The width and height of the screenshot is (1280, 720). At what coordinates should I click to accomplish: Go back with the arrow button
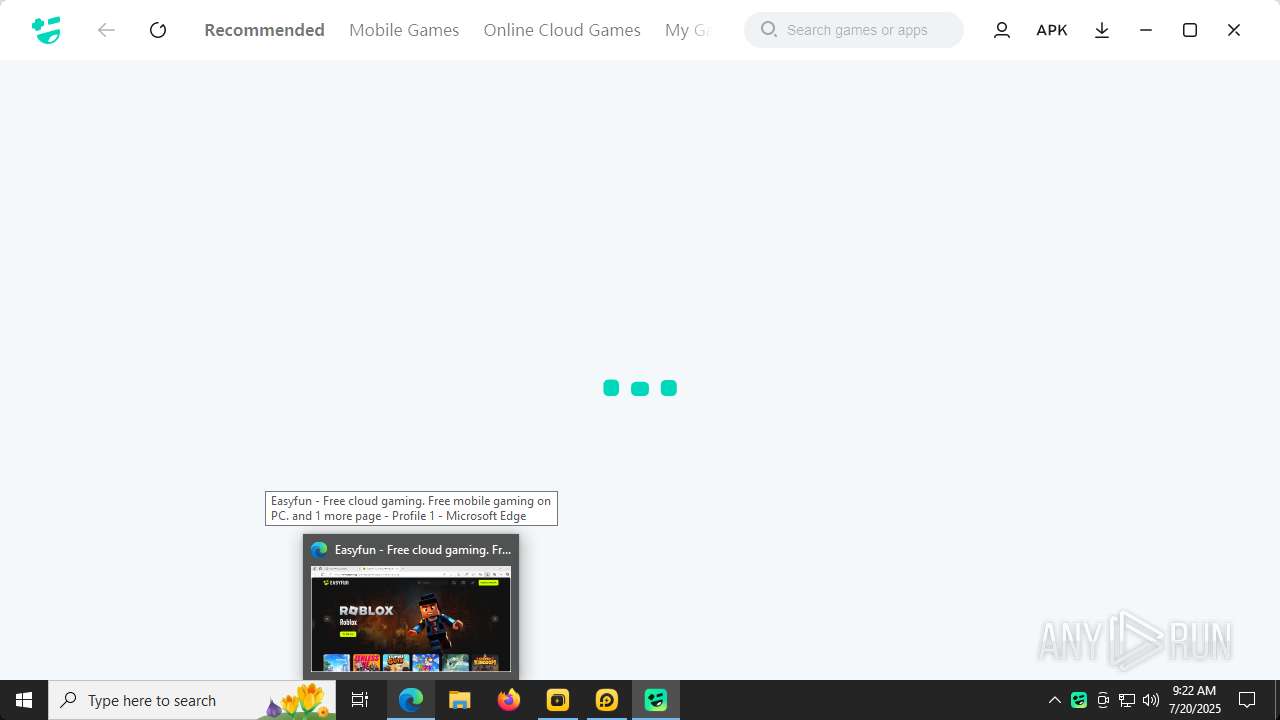(106, 30)
